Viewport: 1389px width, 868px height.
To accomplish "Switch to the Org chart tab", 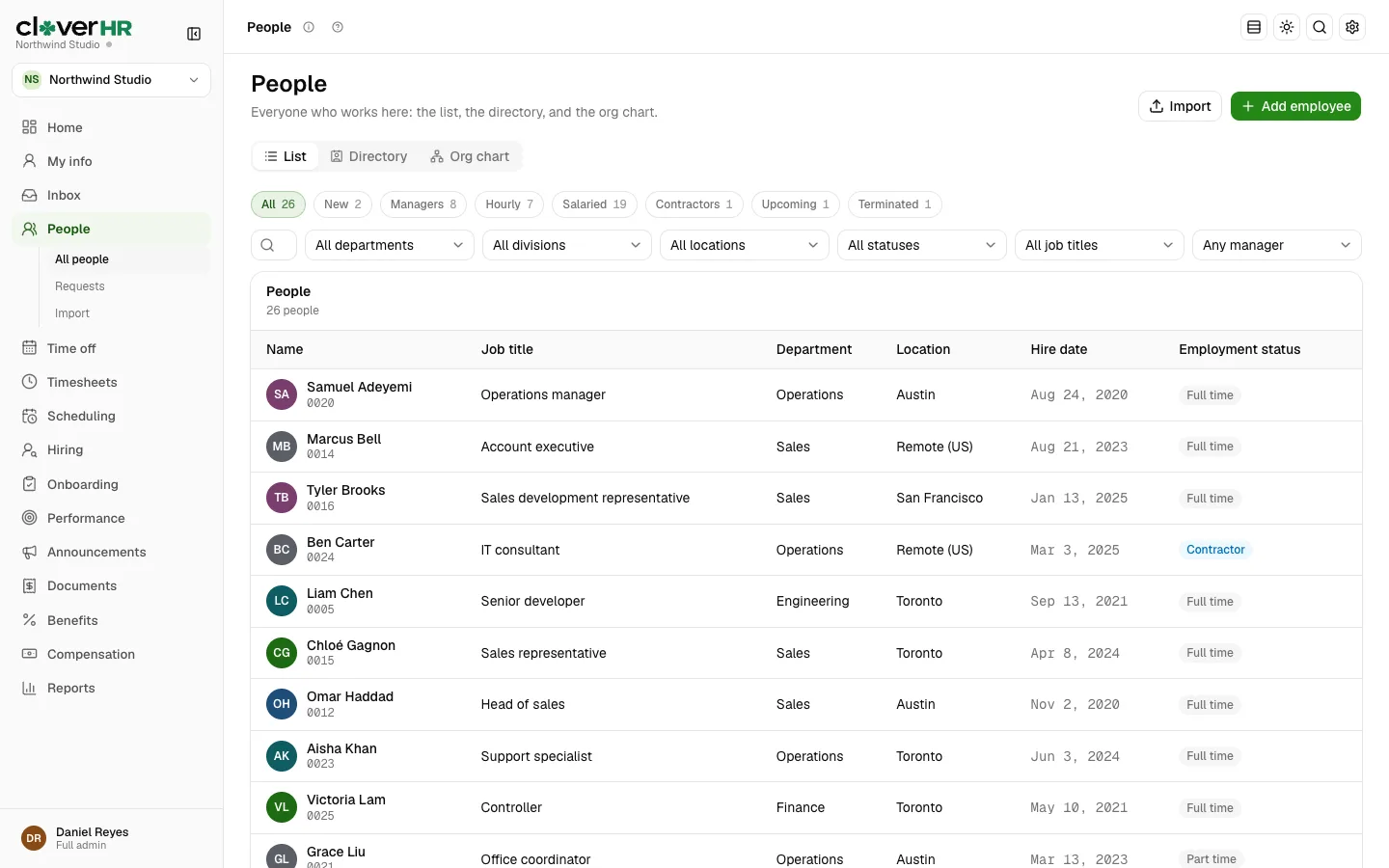I will (470, 156).
